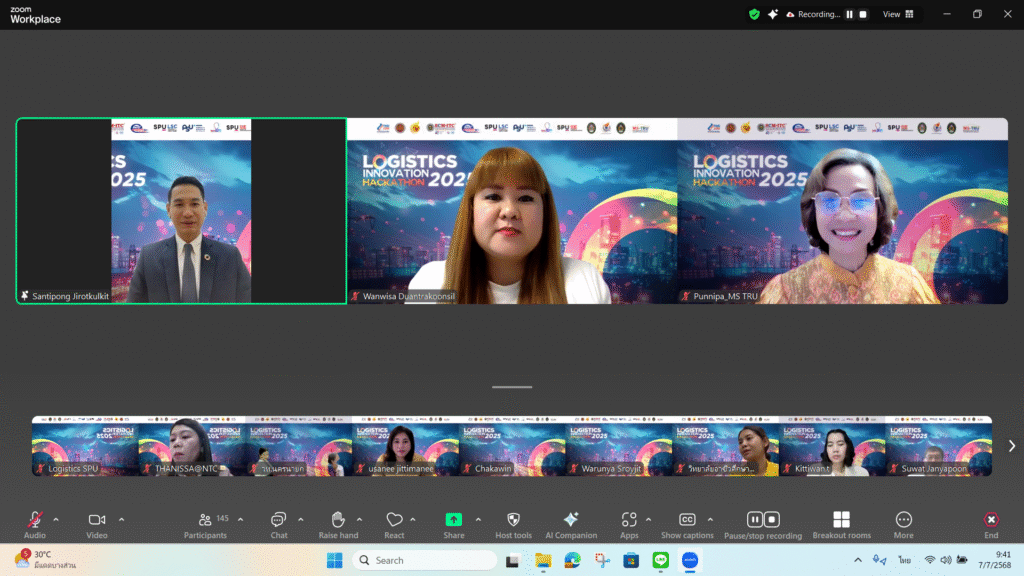Click the Thai language input indicator
Screen dimensions: 1024x576
(904, 560)
